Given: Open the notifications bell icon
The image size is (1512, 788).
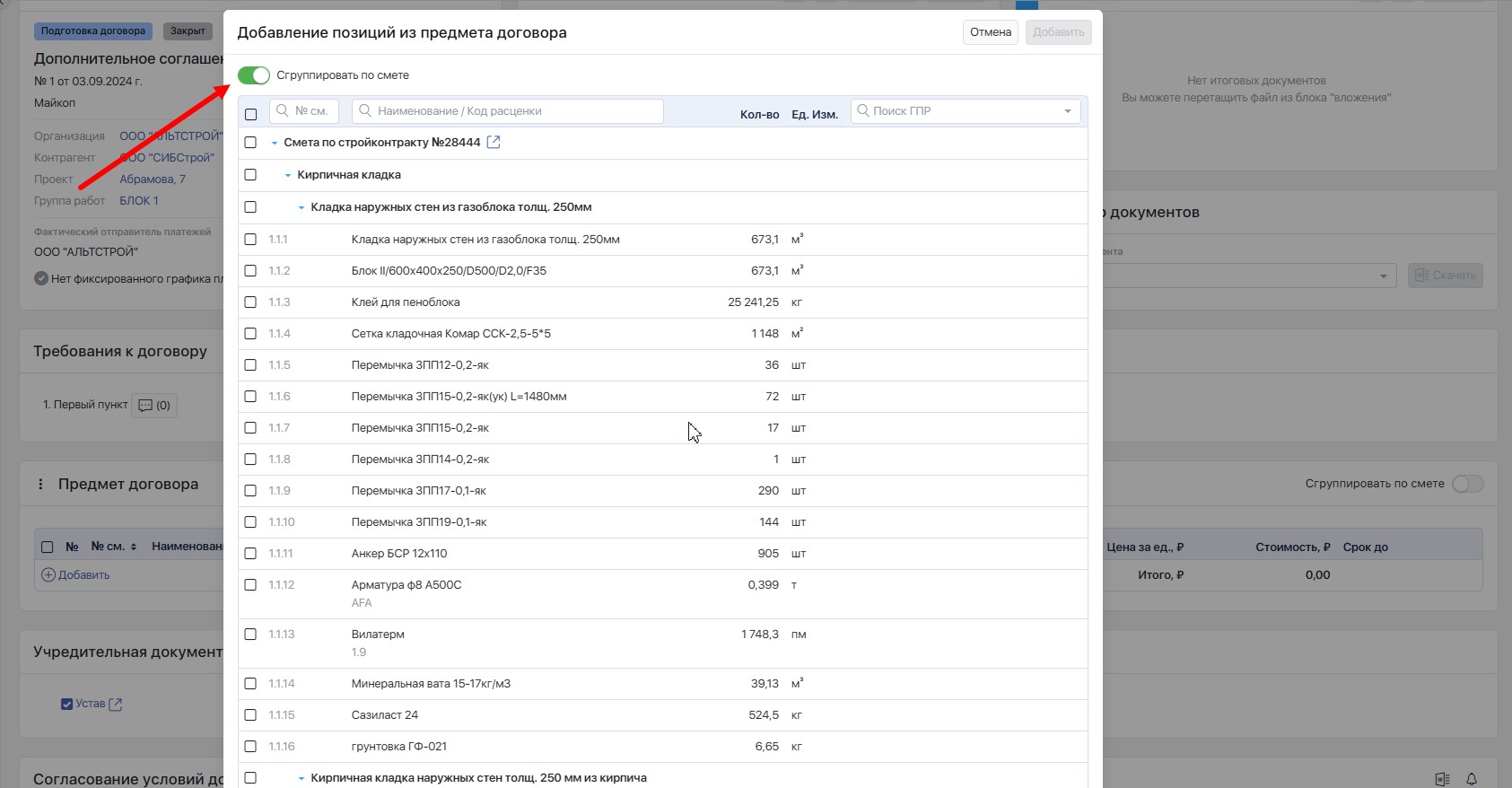Looking at the screenshot, I should 1472,779.
